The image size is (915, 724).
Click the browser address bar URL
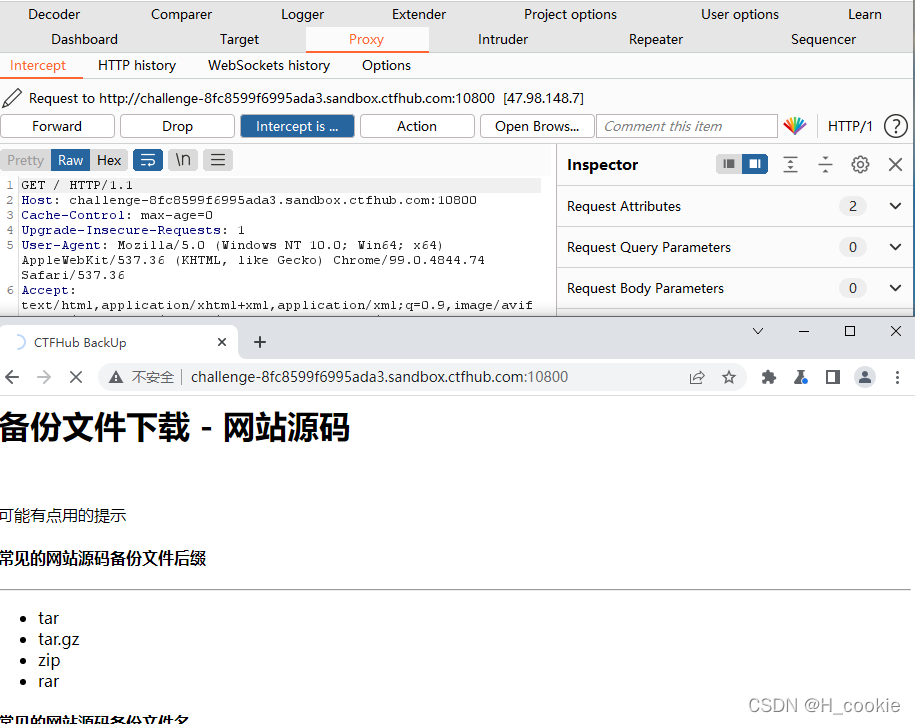pos(379,377)
